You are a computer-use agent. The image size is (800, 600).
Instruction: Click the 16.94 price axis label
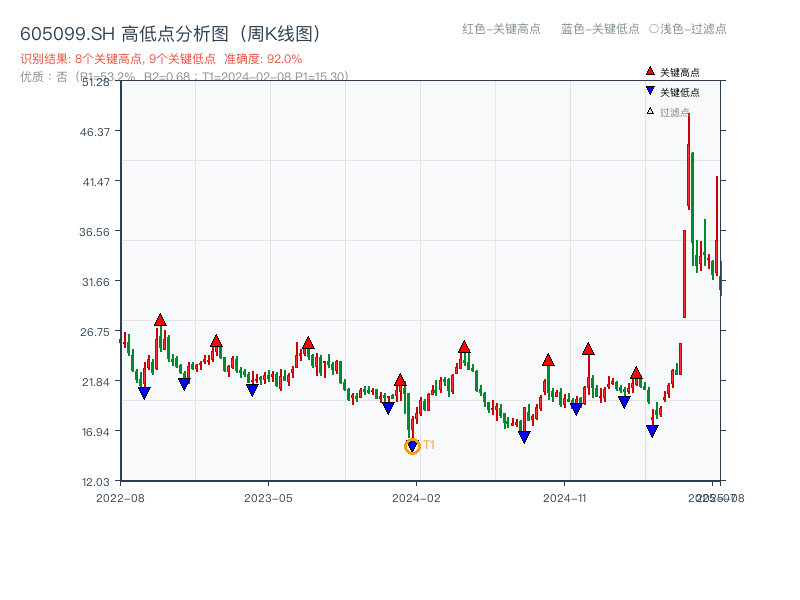click(x=95, y=432)
